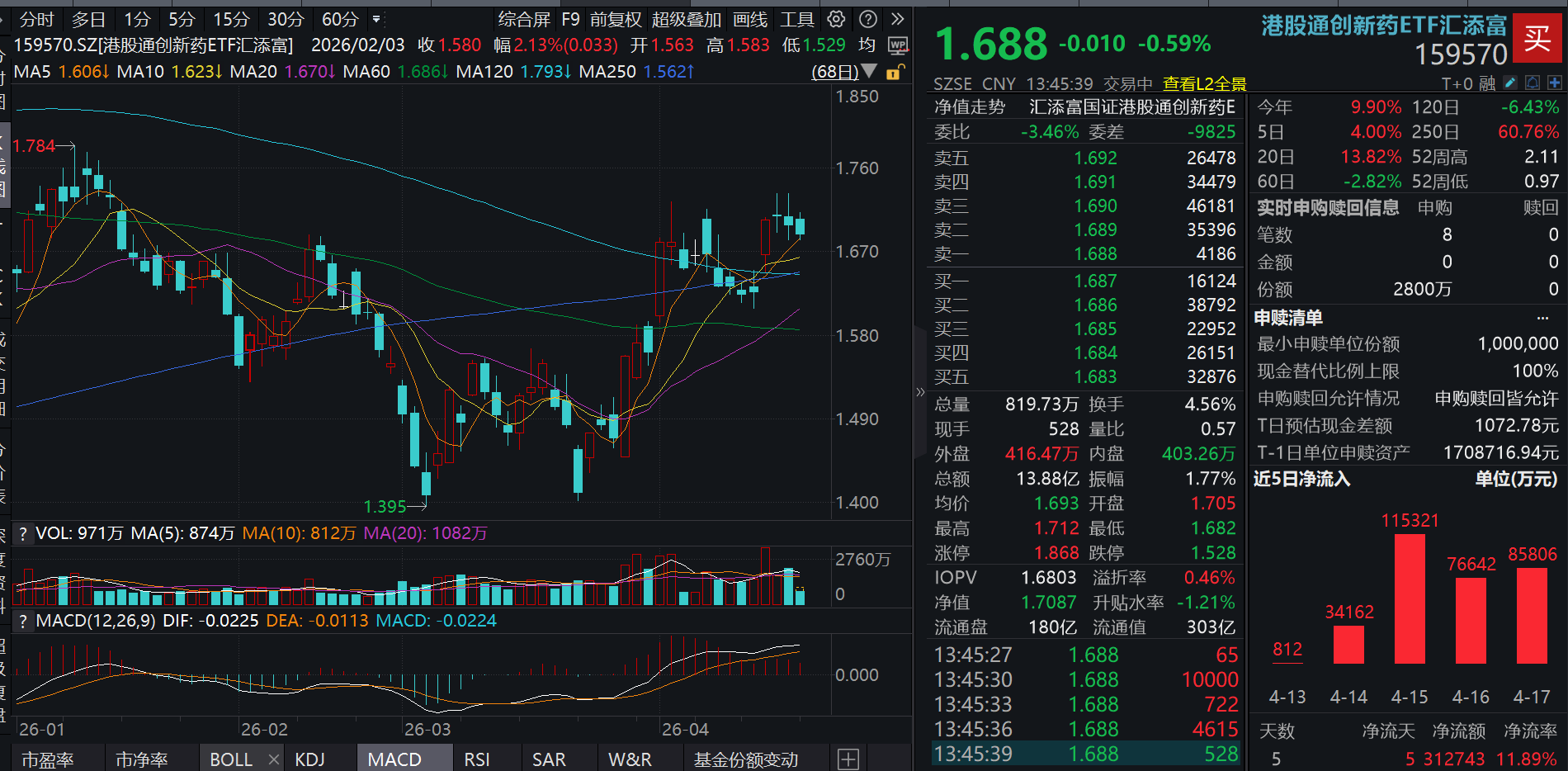This screenshot has height=771, width=1568.
Task: Click the help question-mark icon in toolbar
Action: coord(867,18)
